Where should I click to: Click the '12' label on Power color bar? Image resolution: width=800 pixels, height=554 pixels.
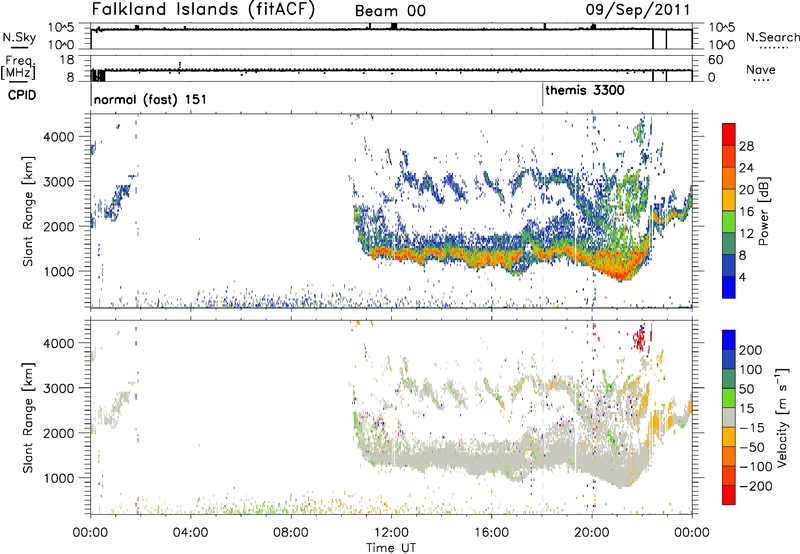(746, 234)
